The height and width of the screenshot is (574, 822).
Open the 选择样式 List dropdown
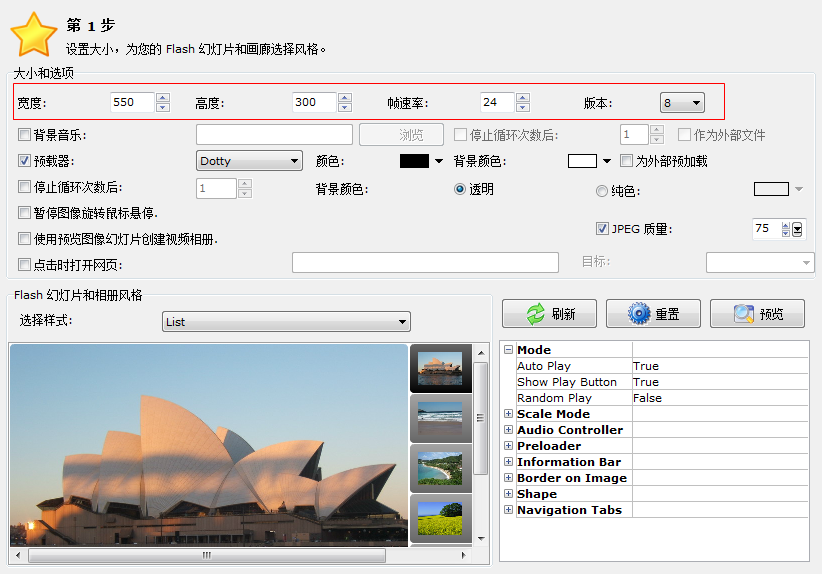[x=286, y=321]
